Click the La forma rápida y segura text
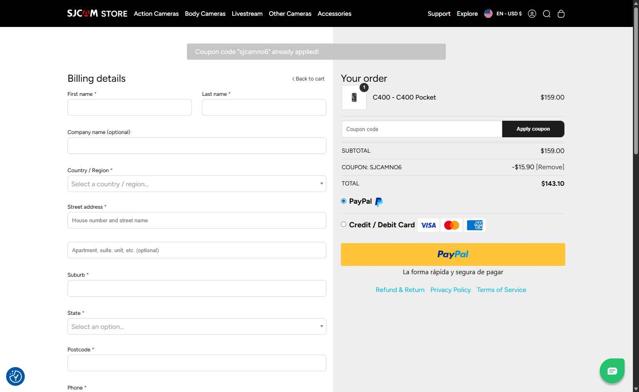 coord(453,272)
